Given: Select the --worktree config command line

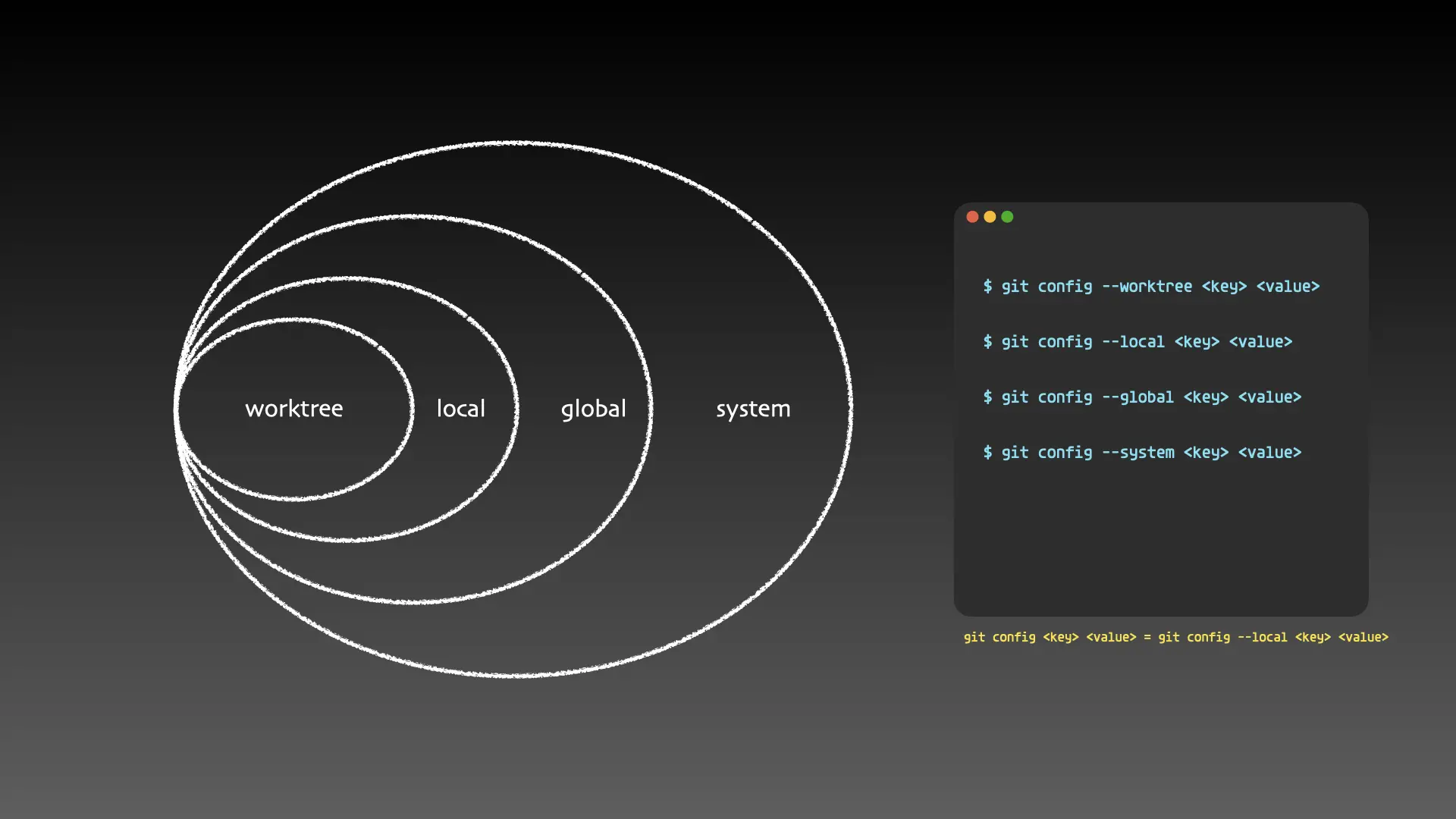Looking at the screenshot, I should [x=1150, y=287].
